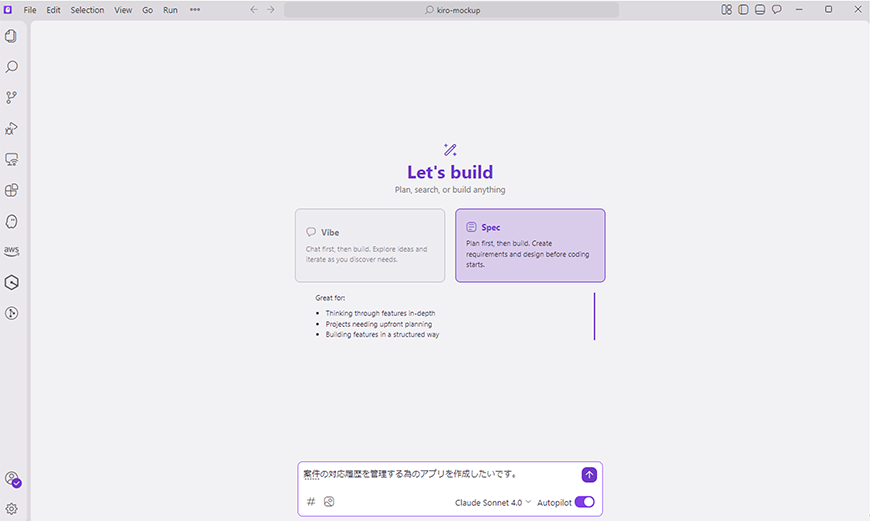The image size is (870, 522).
Task: Toggle the bottom panel layout icon
Action: pyautogui.click(x=760, y=9)
